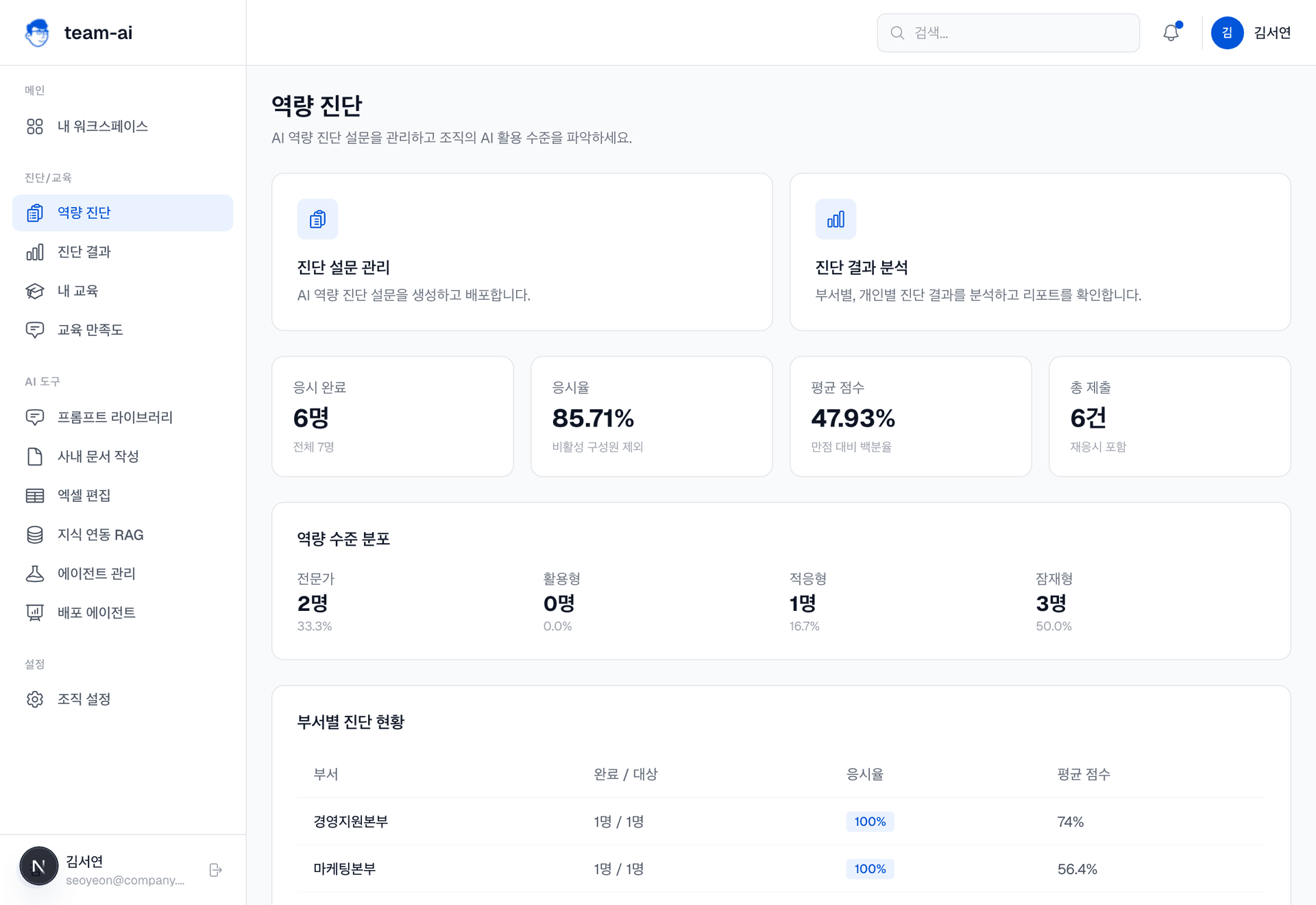The height and width of the screenshot is (905, 1316).
Task: Open 사내 문서 작성 tool
Action: coord(123,456)
